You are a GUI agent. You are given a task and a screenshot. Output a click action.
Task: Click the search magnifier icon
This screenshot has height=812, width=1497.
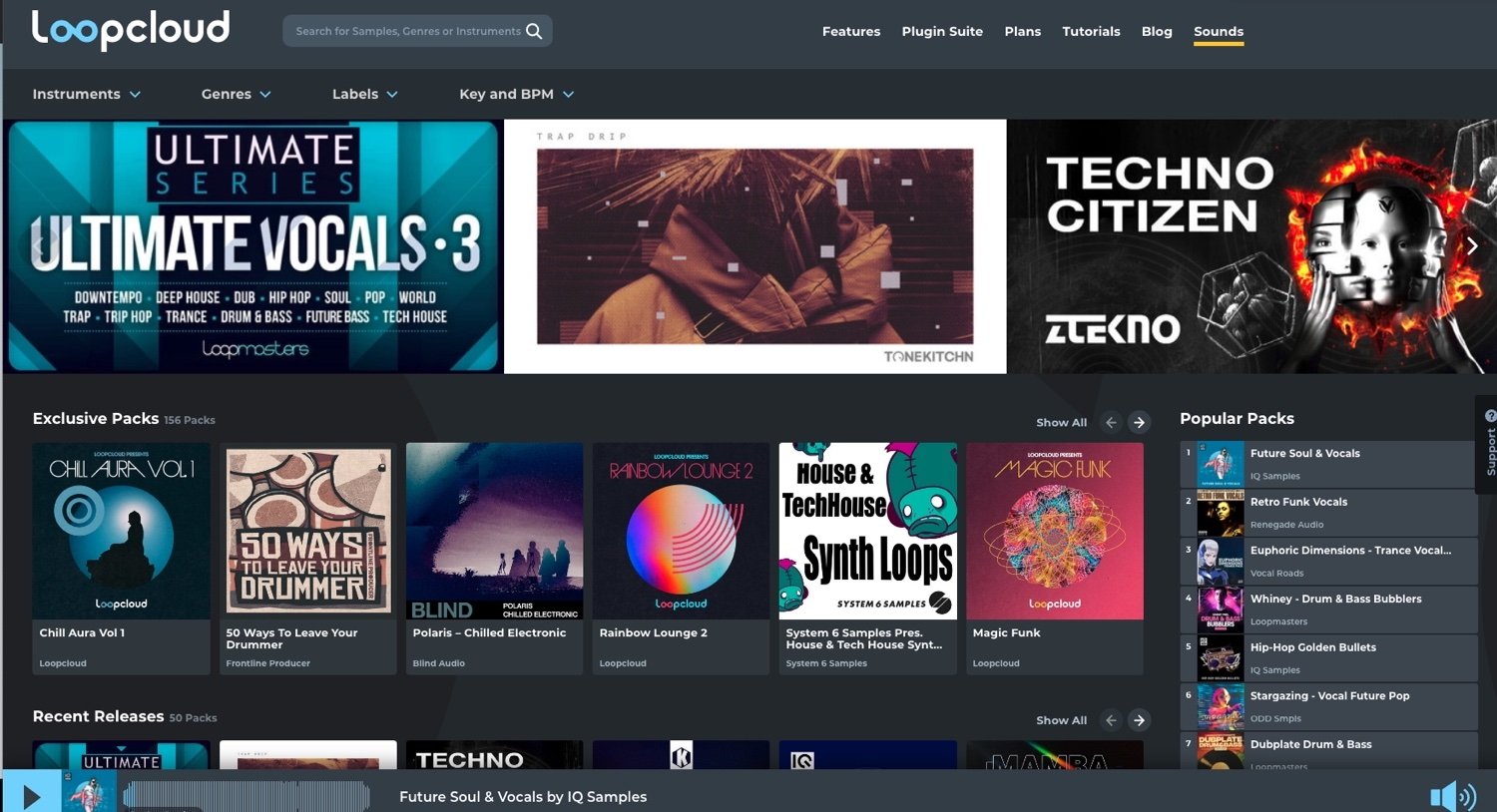point(534,31)
